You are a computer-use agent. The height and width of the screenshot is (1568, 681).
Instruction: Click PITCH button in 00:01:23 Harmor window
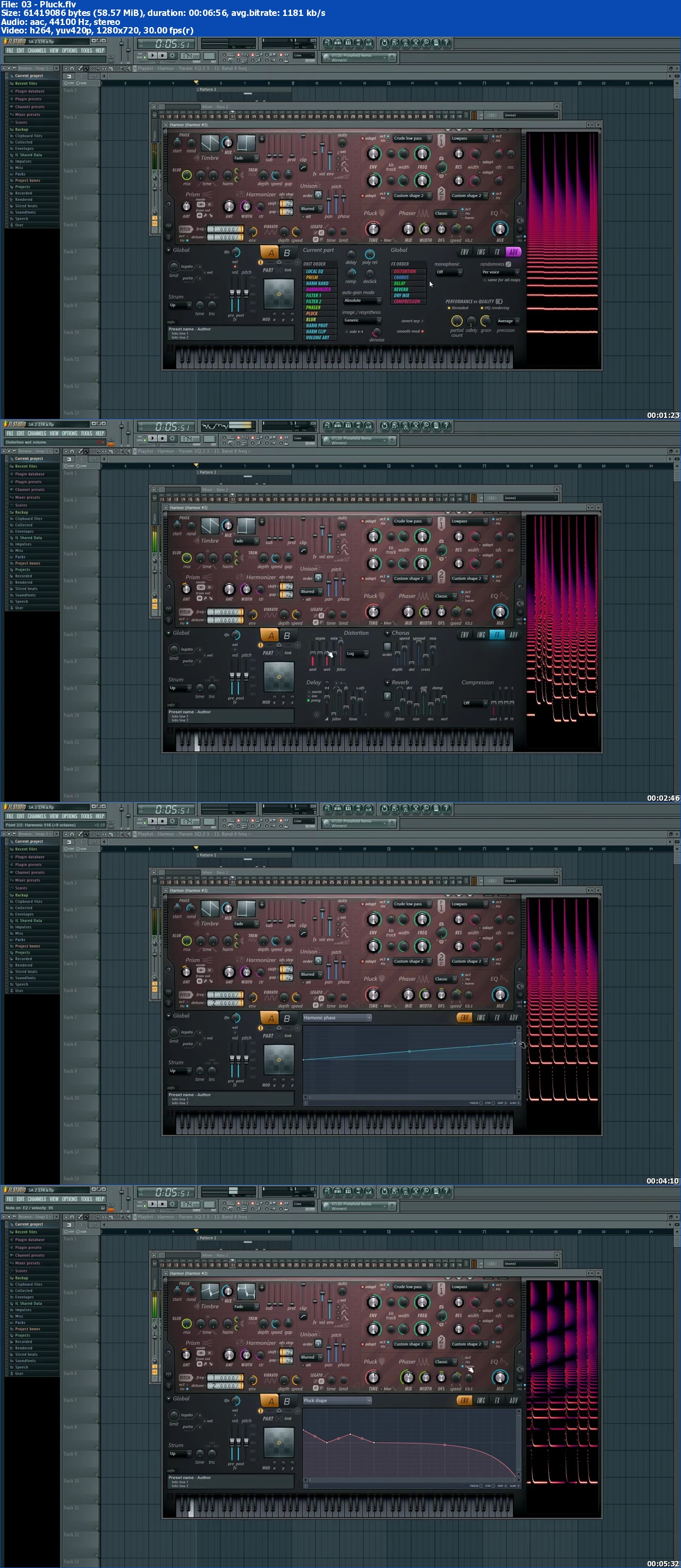[x=185, y=229]
